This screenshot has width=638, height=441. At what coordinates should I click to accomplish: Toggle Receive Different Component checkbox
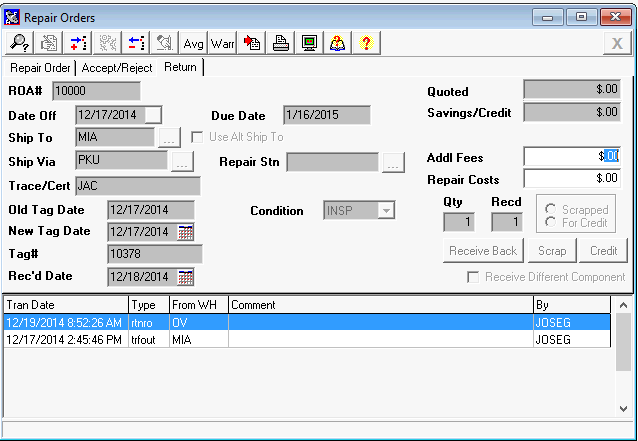[x=474, y=276]
